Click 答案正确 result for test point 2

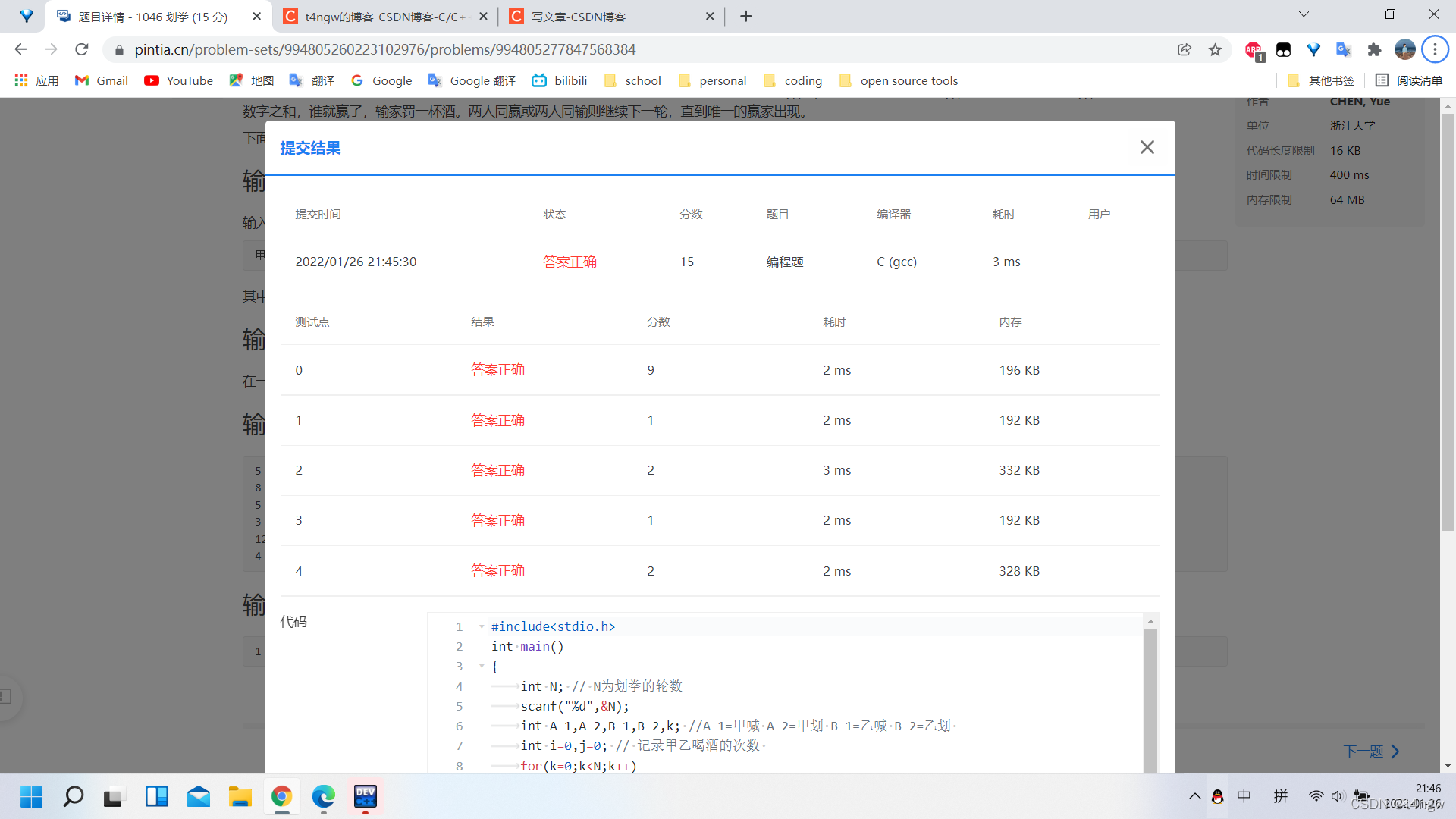[x=497, y=470]
